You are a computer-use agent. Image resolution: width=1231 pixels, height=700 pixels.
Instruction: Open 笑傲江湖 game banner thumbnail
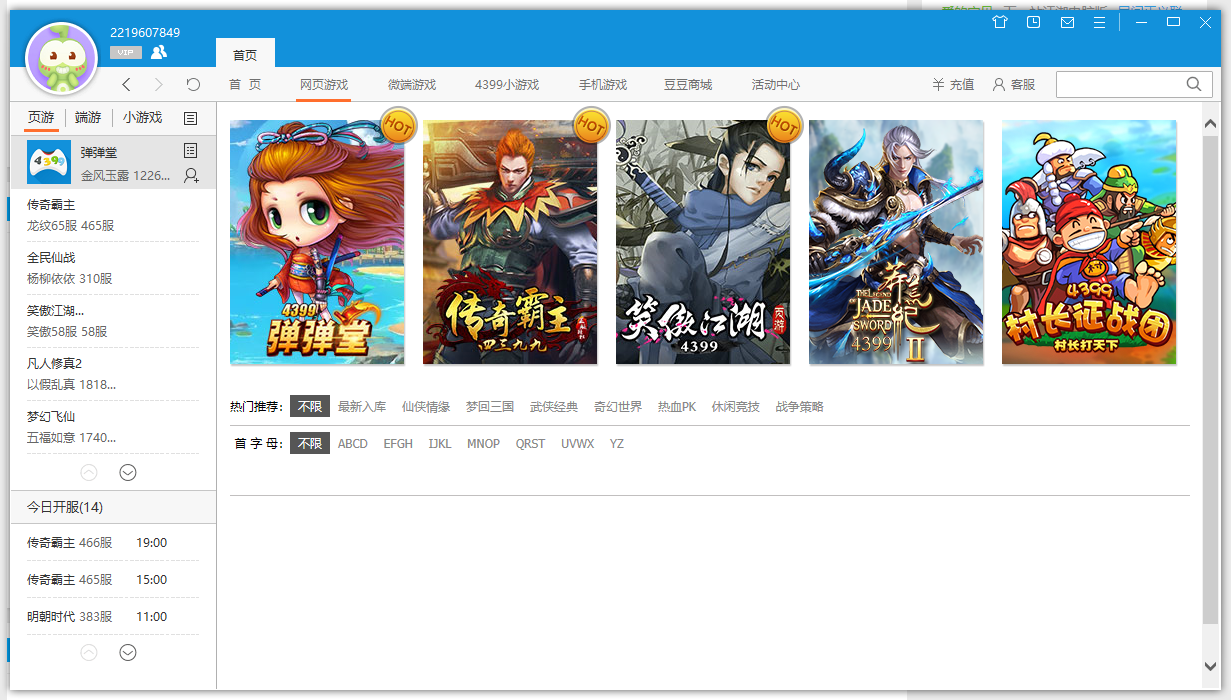tap(703, 242)
